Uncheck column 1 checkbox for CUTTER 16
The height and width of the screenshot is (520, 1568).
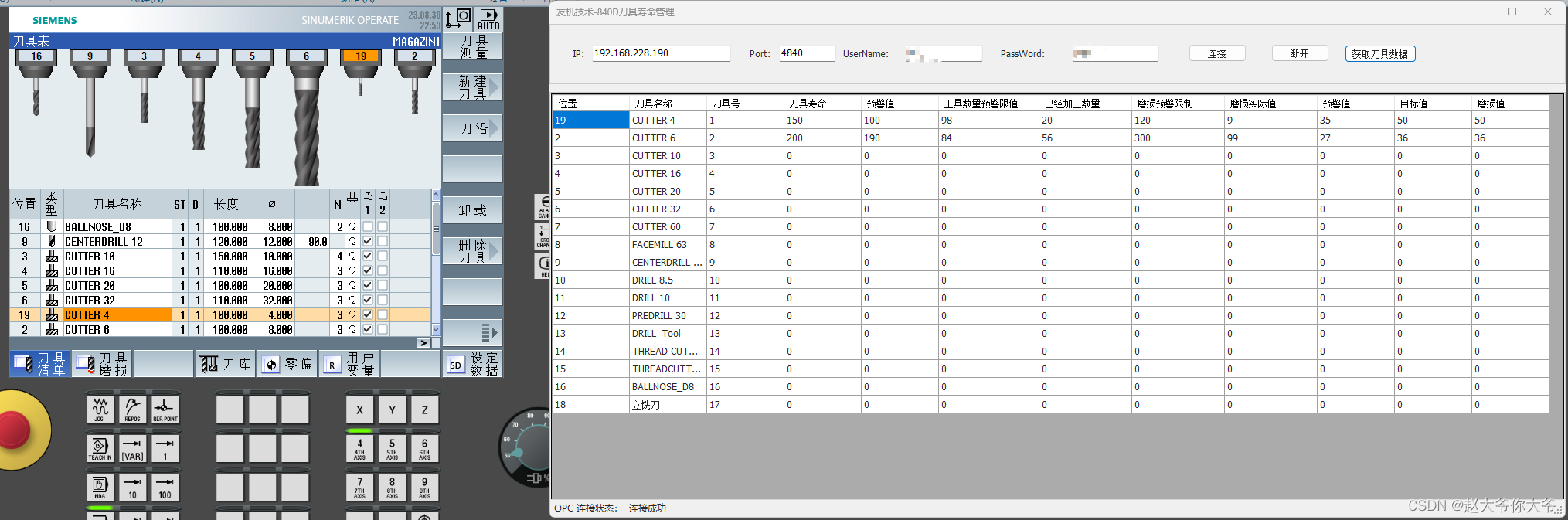pos(368,270)
